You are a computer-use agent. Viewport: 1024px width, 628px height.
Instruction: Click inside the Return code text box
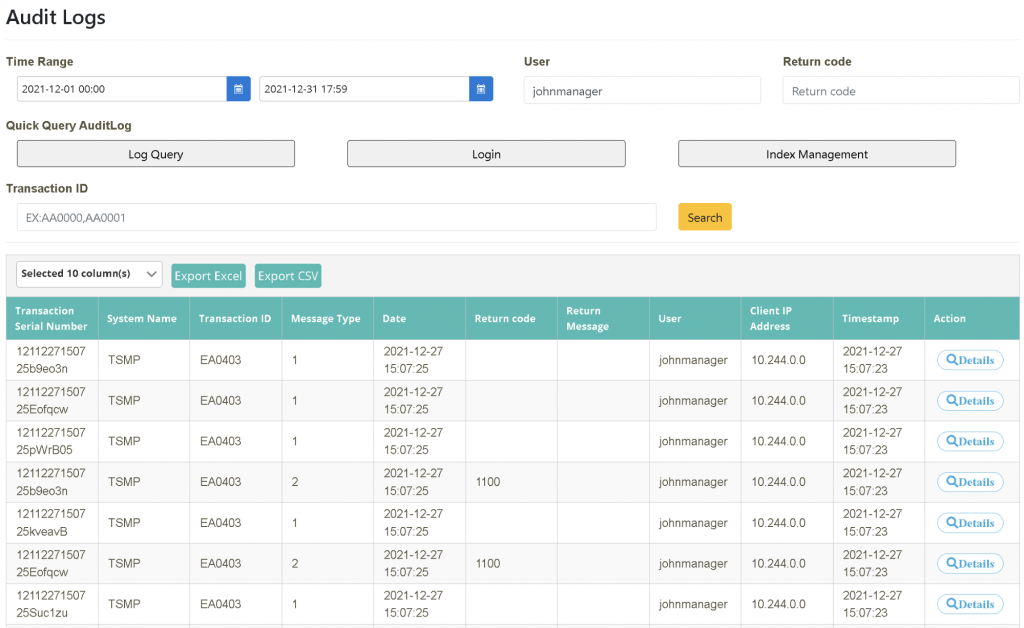pyautogui.click(x=900, y=89)
